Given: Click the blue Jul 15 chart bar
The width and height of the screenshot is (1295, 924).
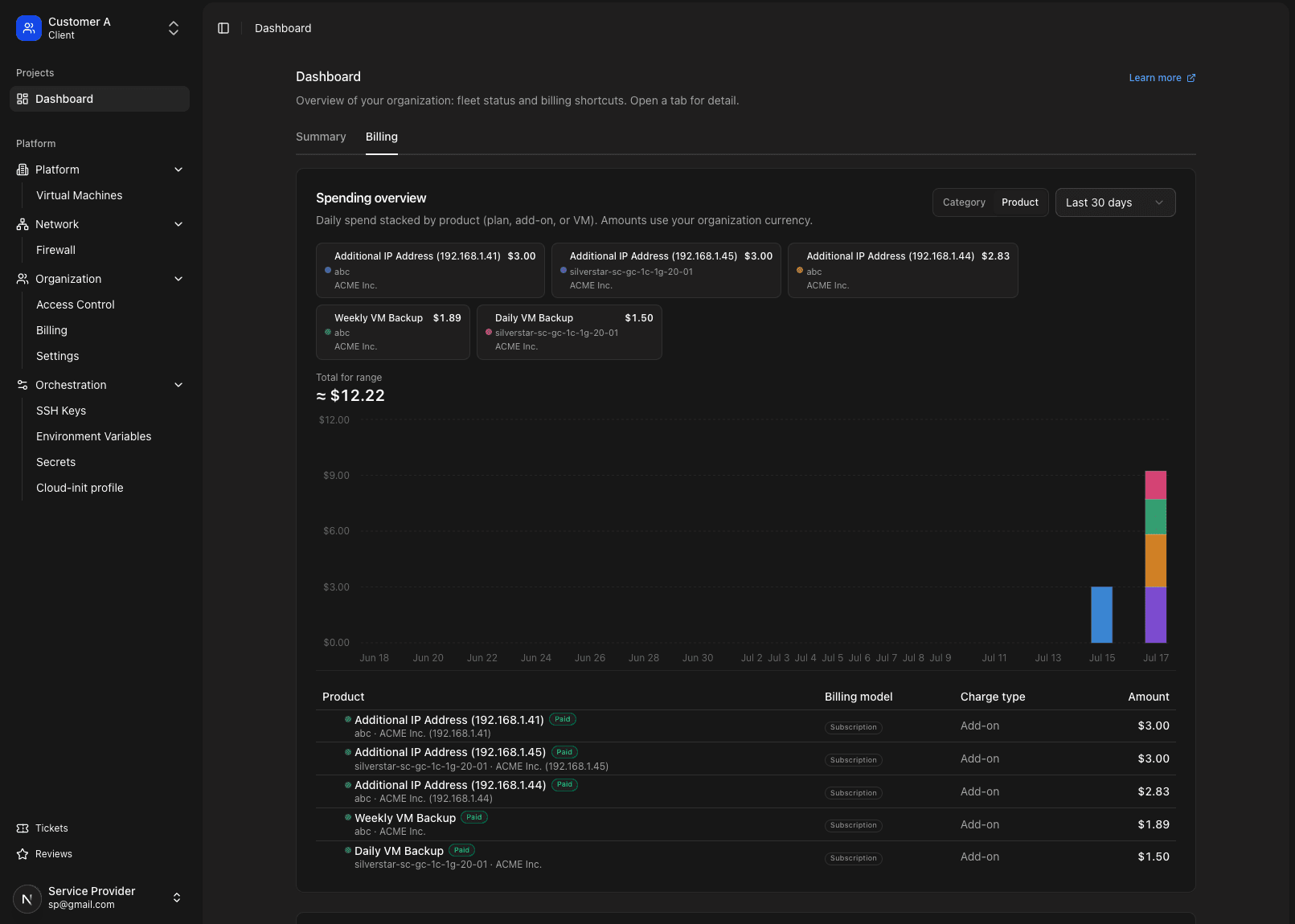Looking at the screenshot, I should (x=1101, y=615).
